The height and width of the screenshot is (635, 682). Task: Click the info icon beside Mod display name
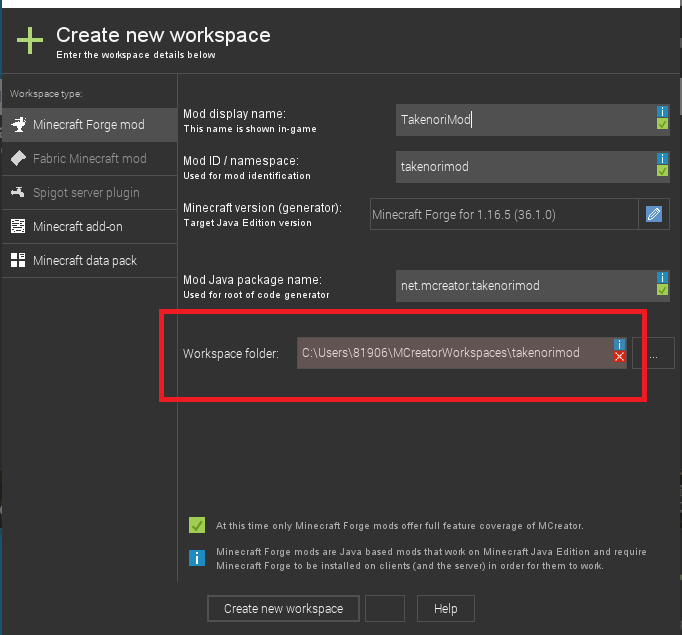click(662, 111)
